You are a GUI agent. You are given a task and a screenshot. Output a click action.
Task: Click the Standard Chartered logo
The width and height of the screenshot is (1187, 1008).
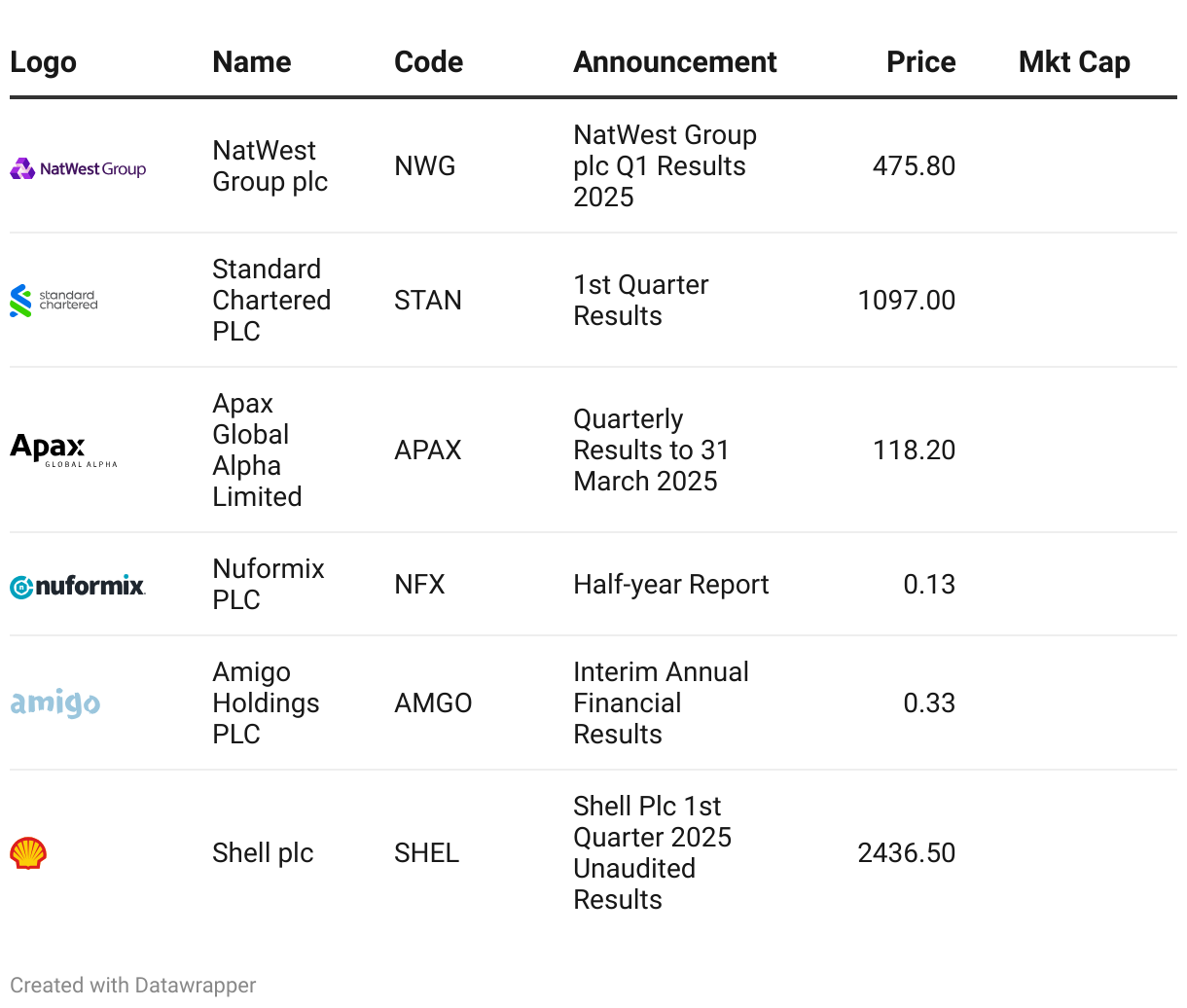click(54, 301)
